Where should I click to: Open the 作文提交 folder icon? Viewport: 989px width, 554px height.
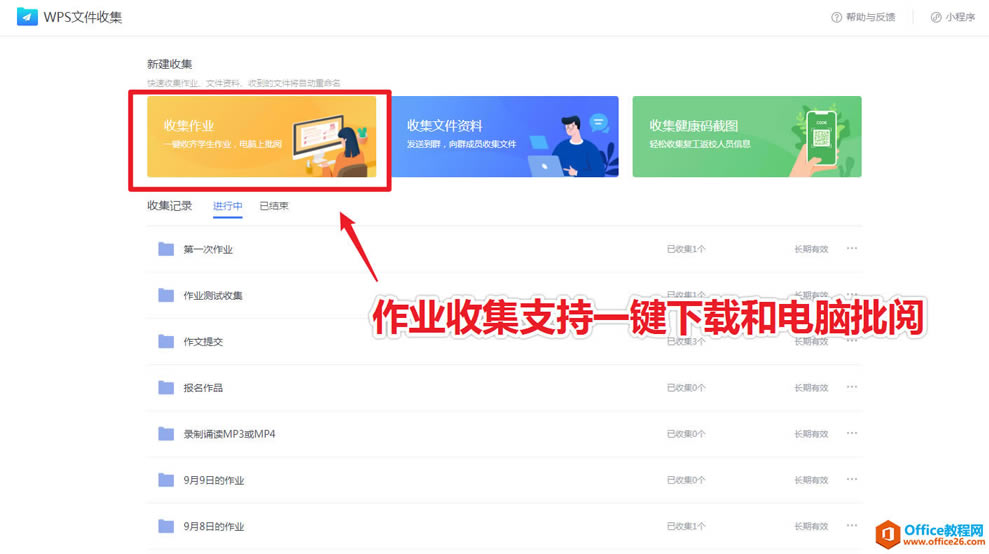click(166, 341)
